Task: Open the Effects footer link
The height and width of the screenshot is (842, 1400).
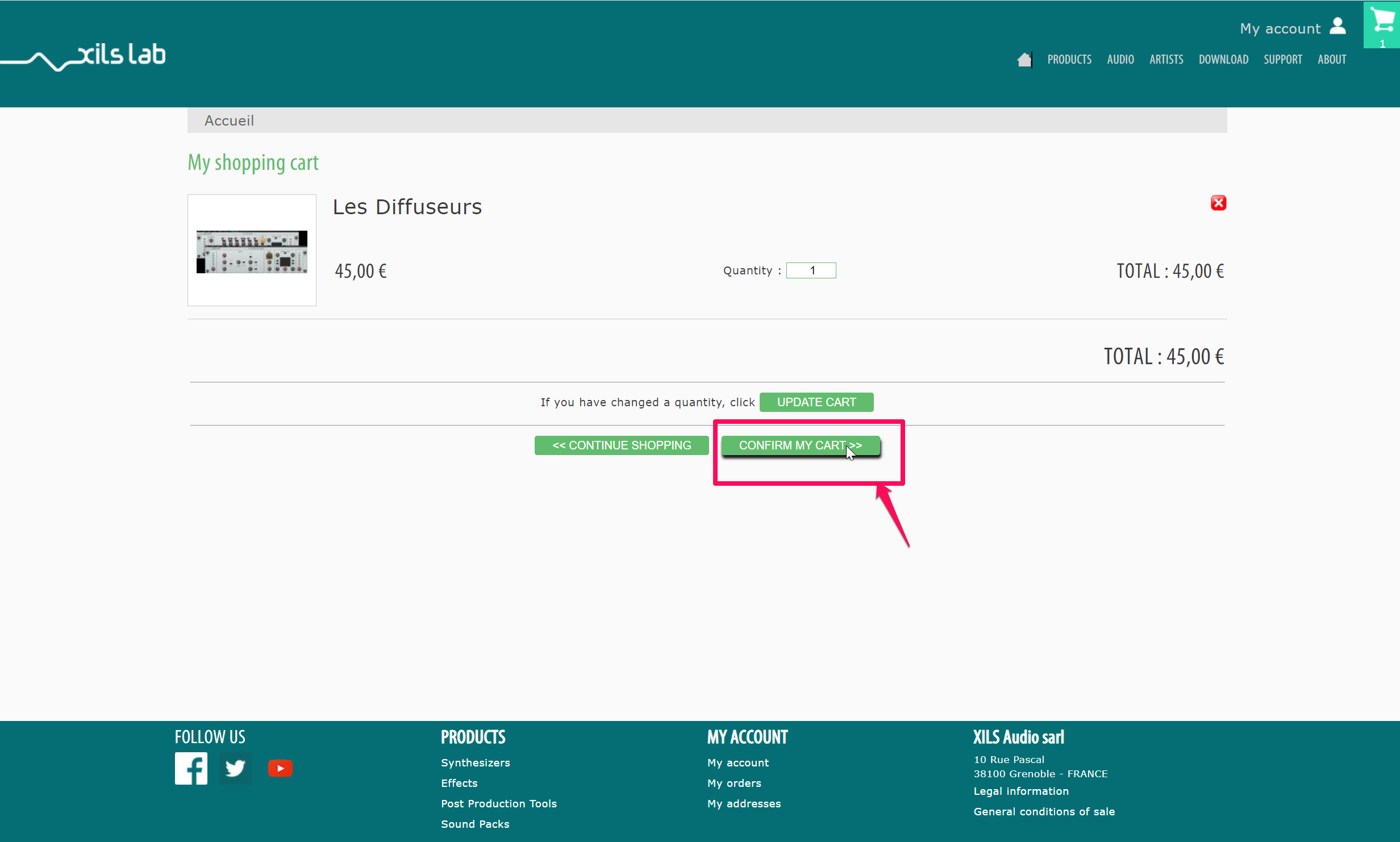Action: (459, 783)
